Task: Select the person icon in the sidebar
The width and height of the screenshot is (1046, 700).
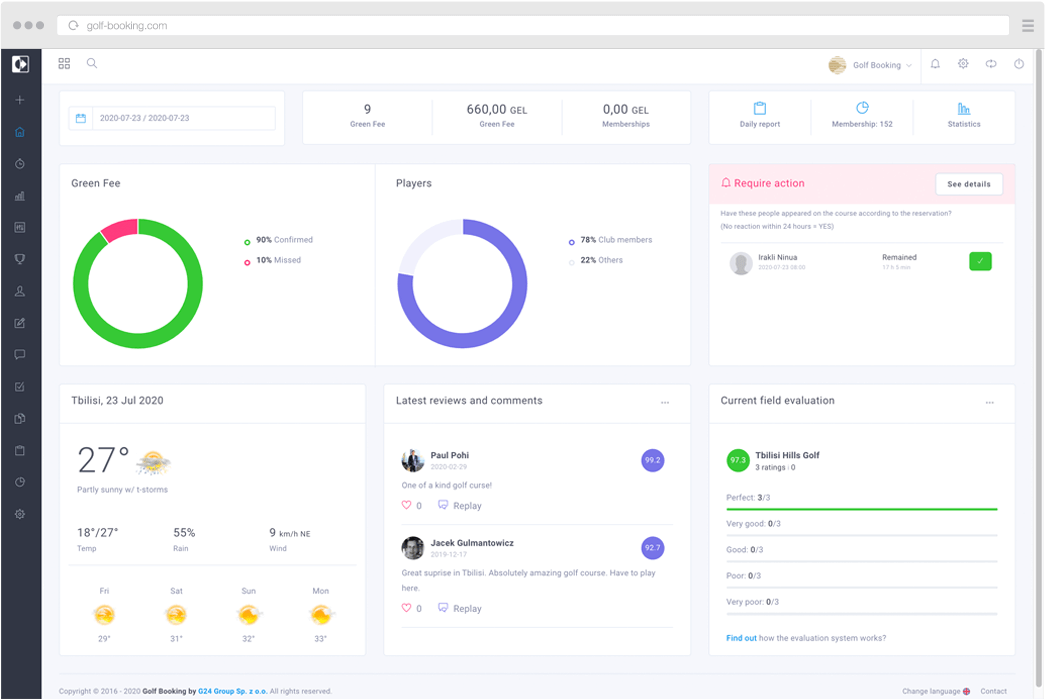Action: coord(20,291)
